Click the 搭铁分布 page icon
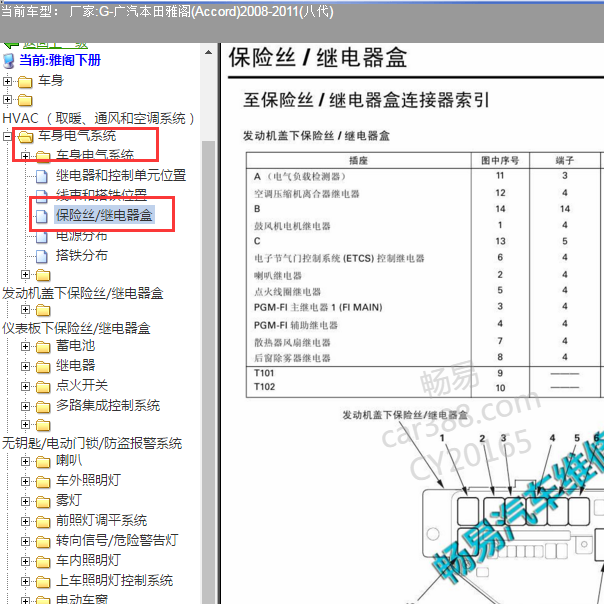Screen dimensions: 604x604 (x=42, y=256)
